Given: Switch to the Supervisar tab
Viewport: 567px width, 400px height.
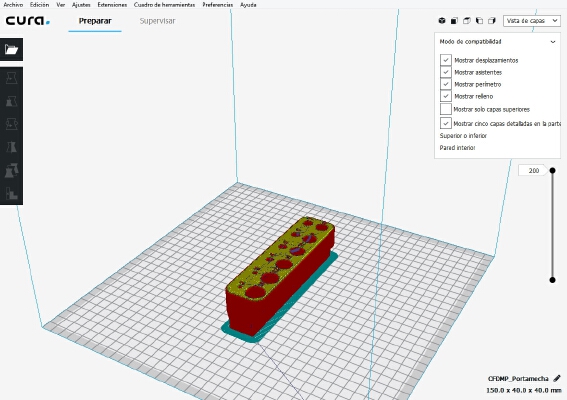Looking at the screenshot, I should point(157,21).
